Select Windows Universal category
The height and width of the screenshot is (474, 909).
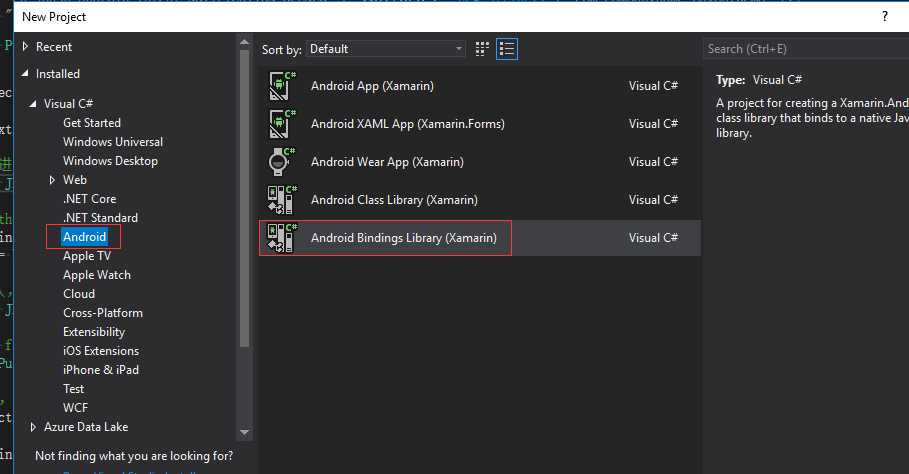[x=113, y=142]
